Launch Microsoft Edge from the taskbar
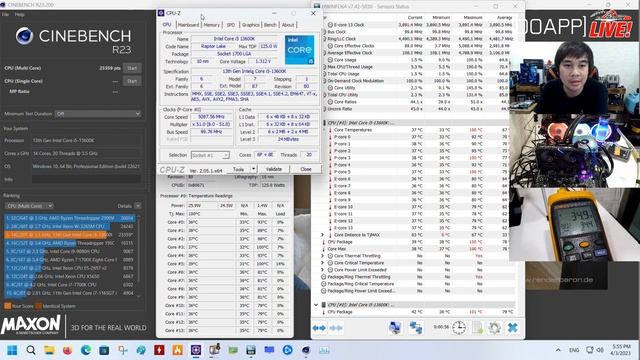640x360 pixels. coord(86,350)
